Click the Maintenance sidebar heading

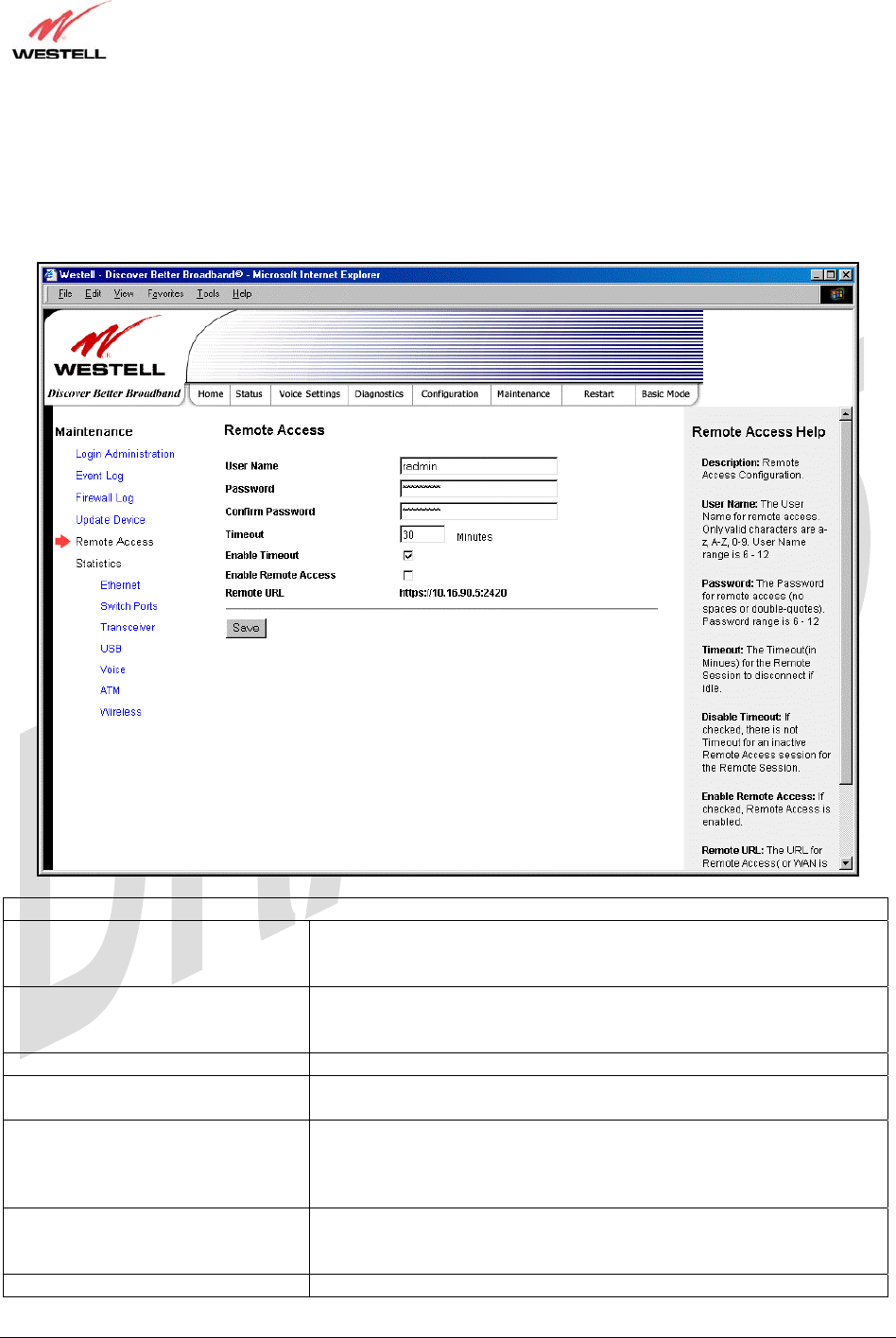click(94, 432)
